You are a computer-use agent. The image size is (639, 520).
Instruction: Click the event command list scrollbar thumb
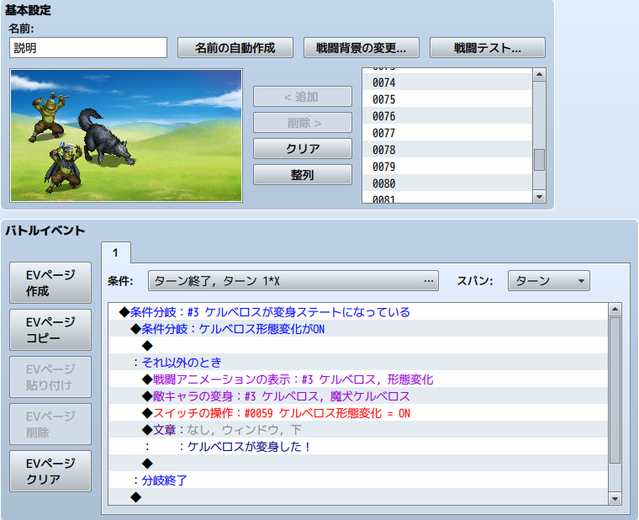pos(615,390)
